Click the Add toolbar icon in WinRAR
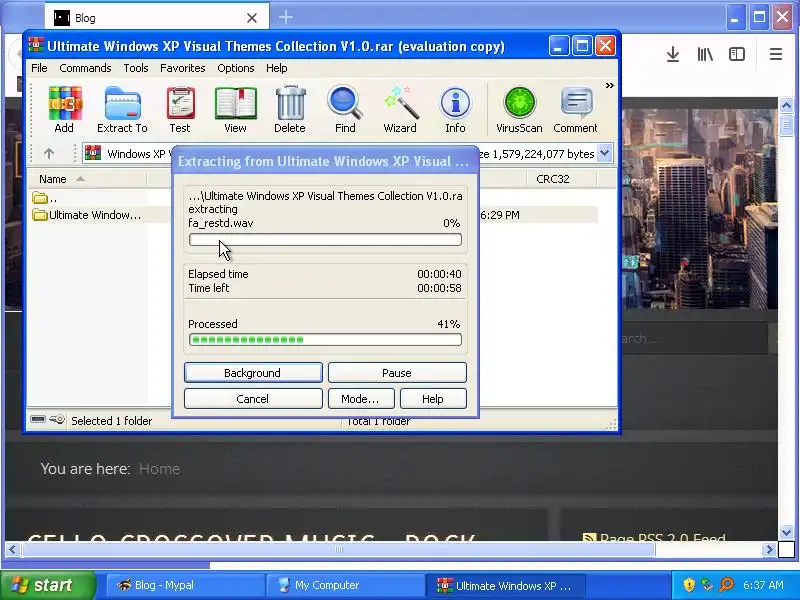The height and width of the screenshot is (600, 800). coord(64,110)
